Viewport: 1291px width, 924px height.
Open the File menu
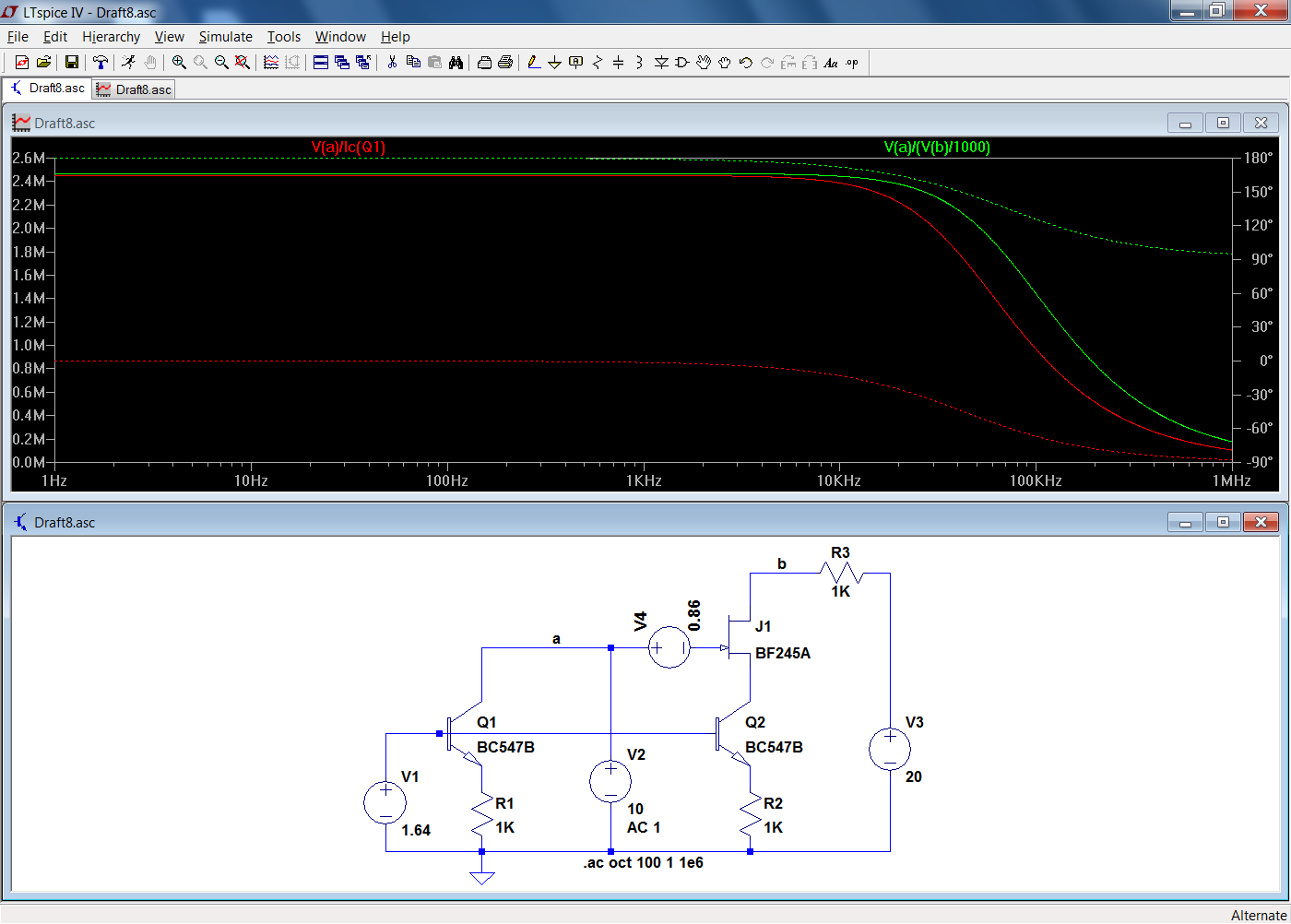pos(18,37)
